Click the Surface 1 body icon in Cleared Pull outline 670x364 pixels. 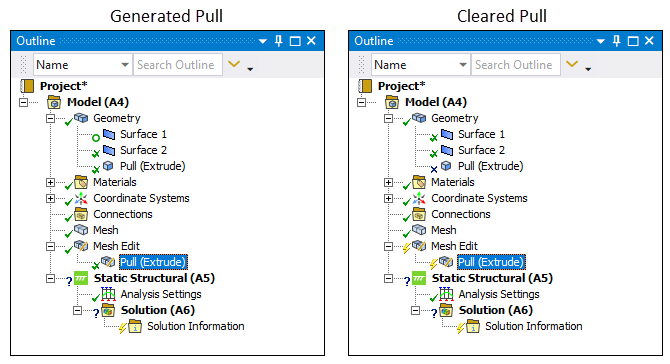pyautogui.click(x=447, y=135)
